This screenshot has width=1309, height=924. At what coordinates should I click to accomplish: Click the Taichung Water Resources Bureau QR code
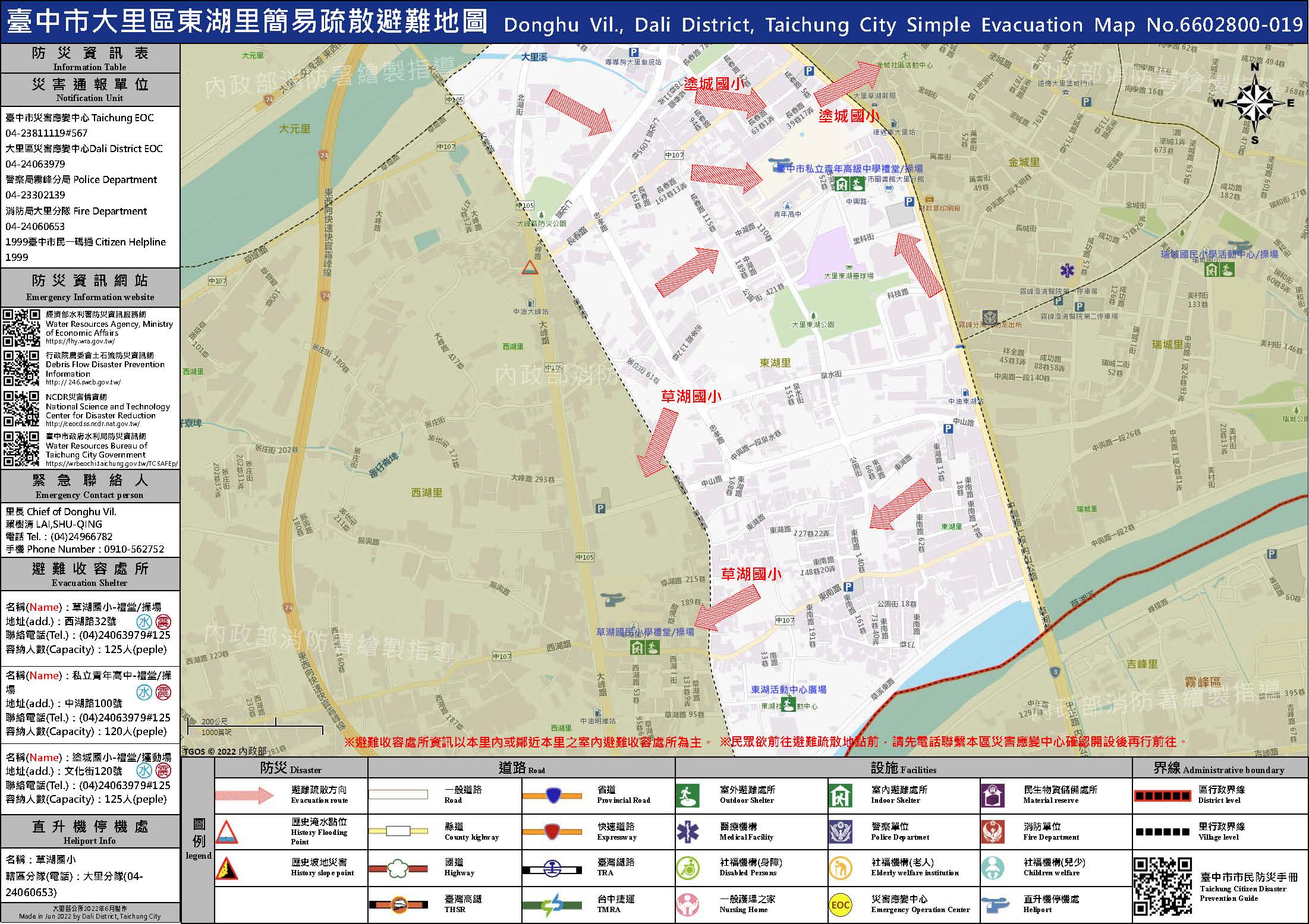[x=22, y=449]
